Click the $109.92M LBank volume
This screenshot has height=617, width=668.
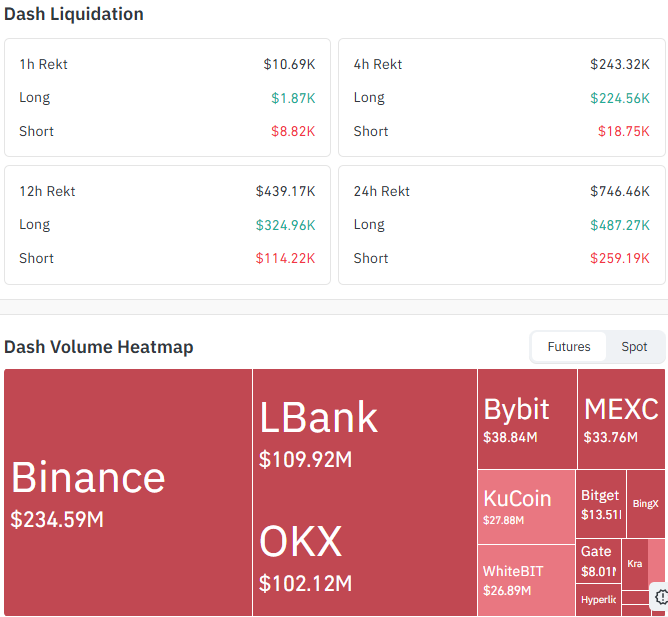(x=305, y=459)
